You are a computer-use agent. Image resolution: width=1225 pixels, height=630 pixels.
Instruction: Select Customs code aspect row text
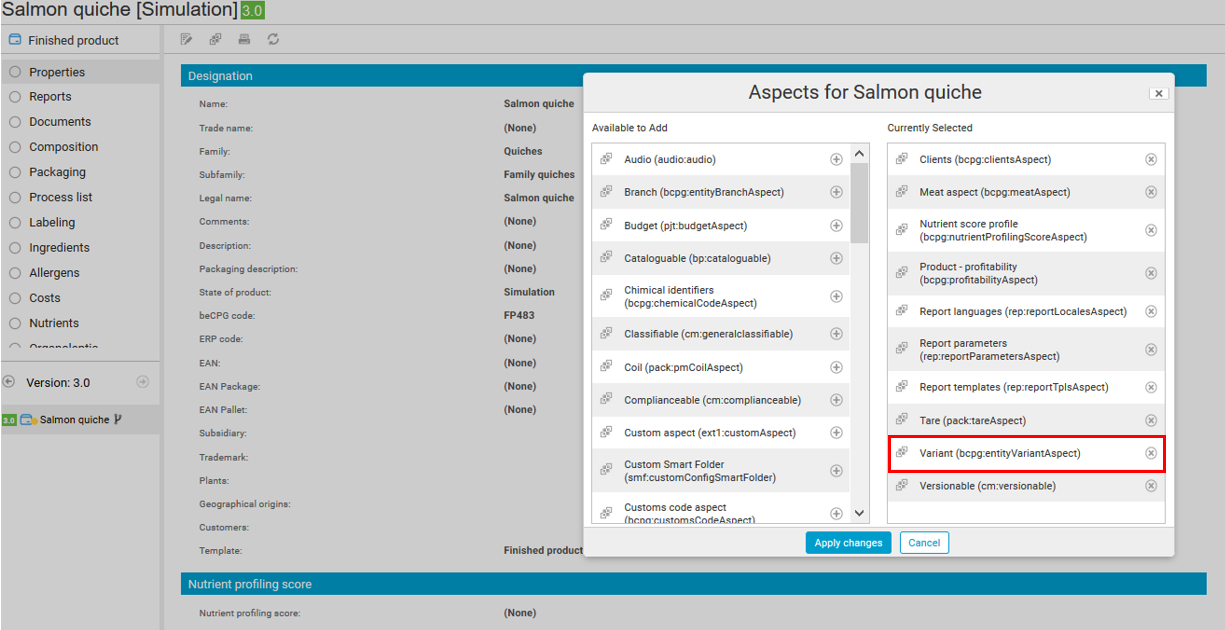[x=689, y=513]
